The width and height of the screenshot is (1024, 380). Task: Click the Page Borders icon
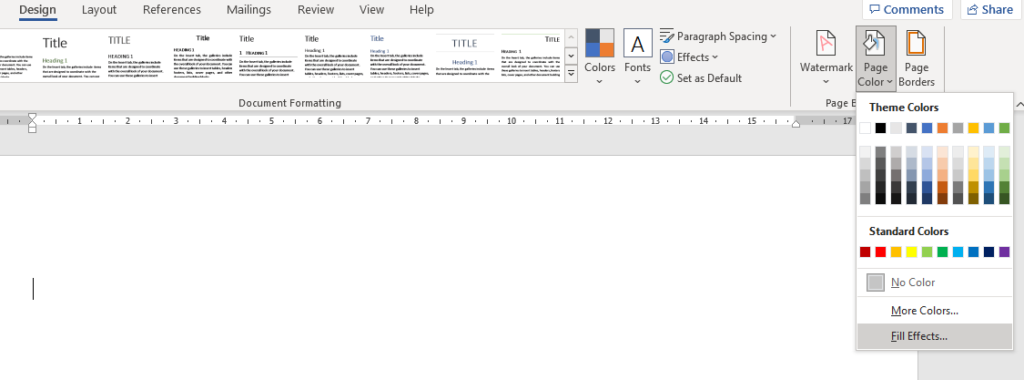(x=916, y=44)
